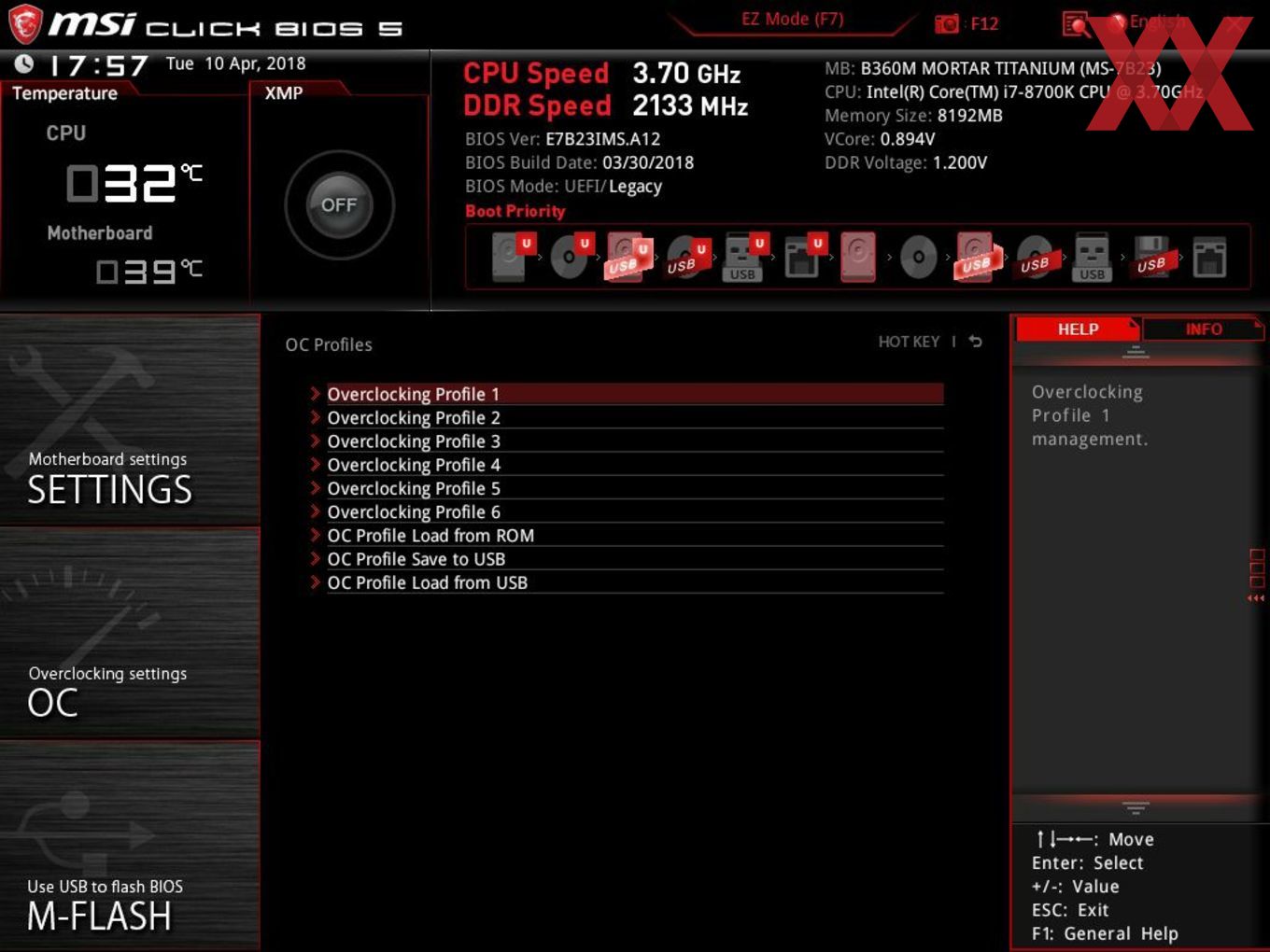This screenshot has width=1270, height=952.
Task: Open OC Profile Load from ROM
Action: point(626,535)
